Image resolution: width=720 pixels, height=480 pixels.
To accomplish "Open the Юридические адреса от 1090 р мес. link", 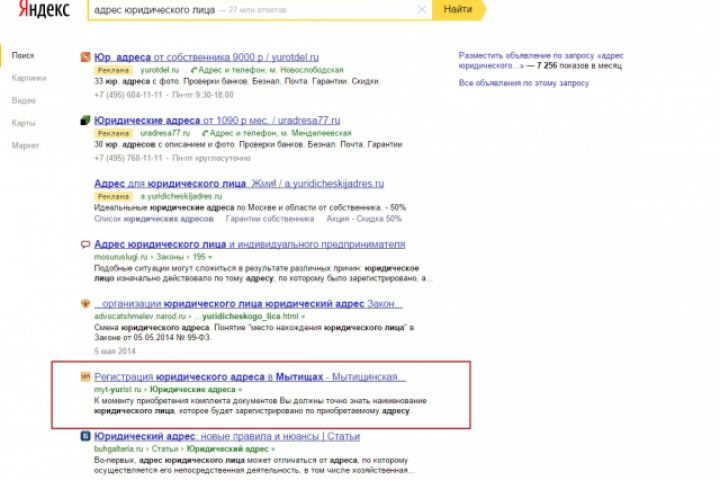I will pyautogui.click(x=217, y=120).
